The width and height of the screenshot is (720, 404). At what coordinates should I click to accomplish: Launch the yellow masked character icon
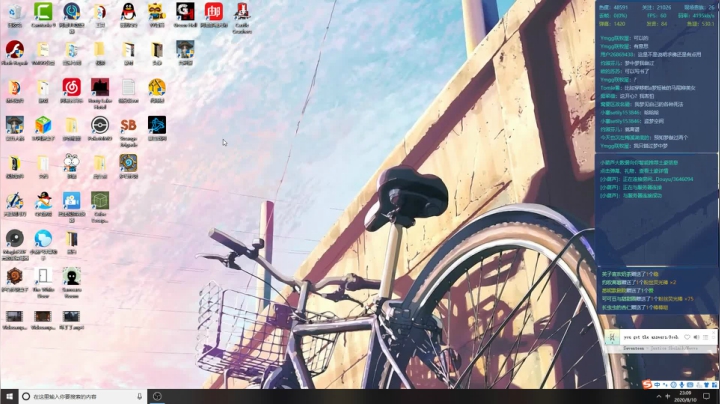[157, 13]
